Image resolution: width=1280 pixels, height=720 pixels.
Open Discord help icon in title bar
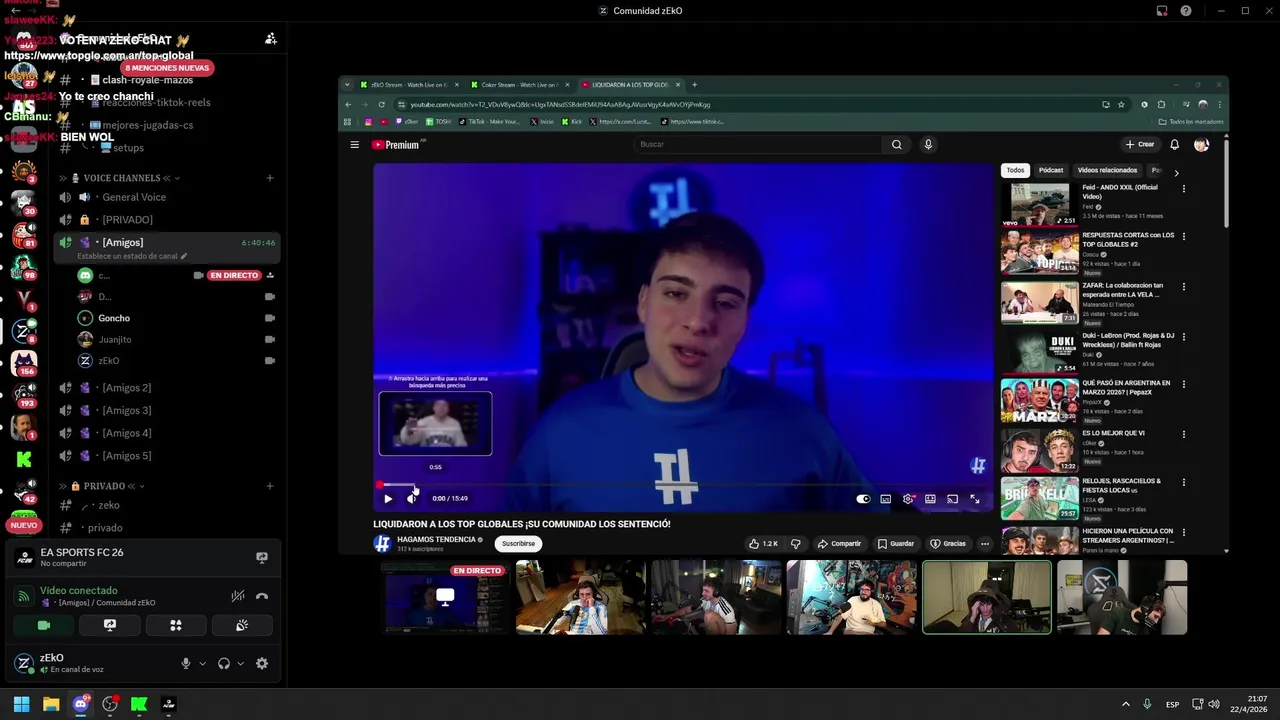tap(1186, 11)
